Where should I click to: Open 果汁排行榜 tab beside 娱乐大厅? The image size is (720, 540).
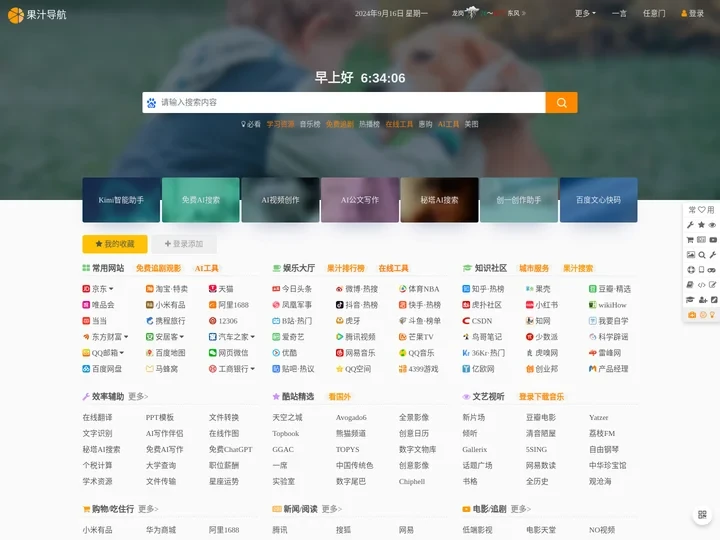346,268
